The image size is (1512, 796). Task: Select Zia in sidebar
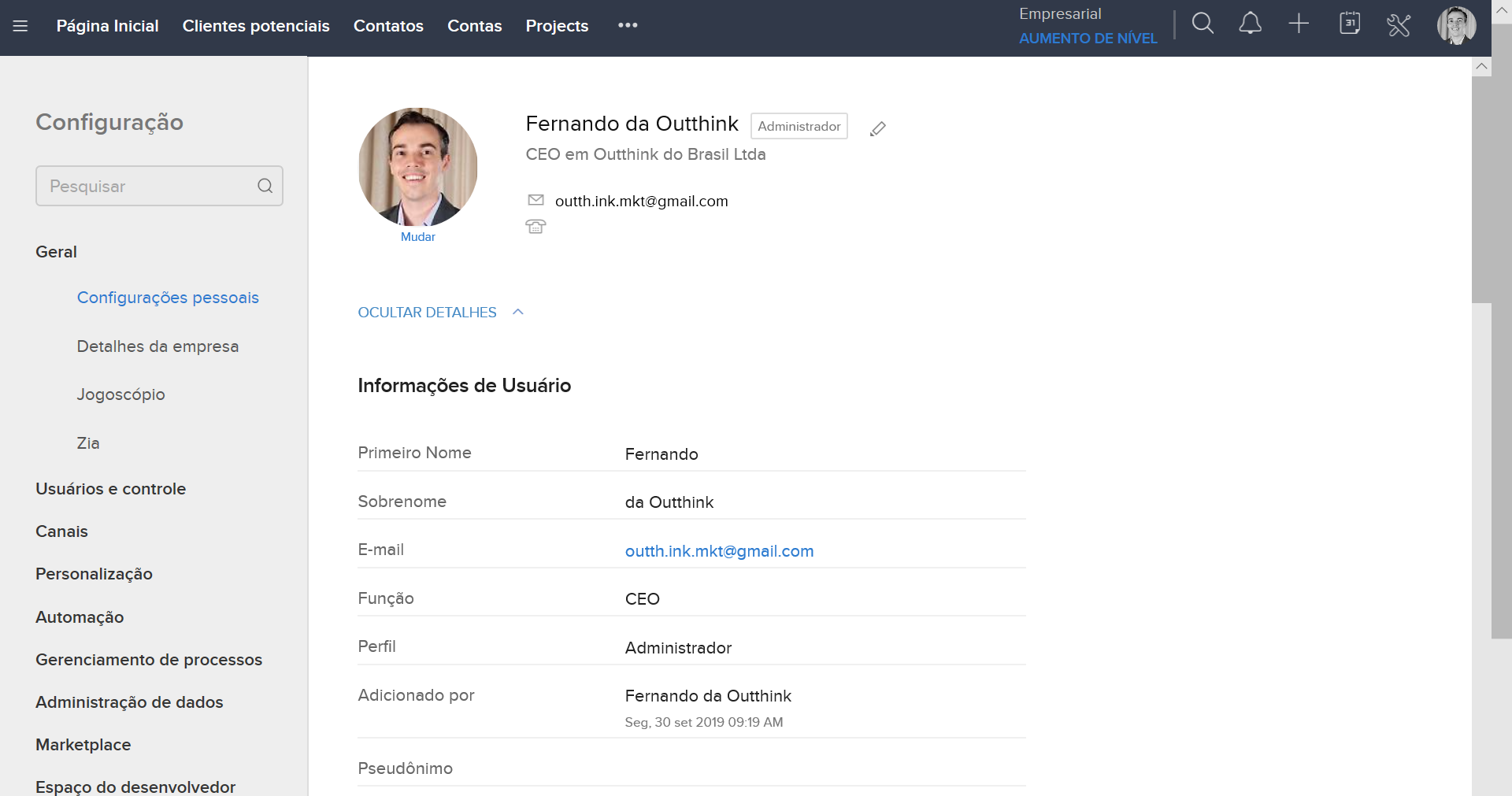(88, 443)
